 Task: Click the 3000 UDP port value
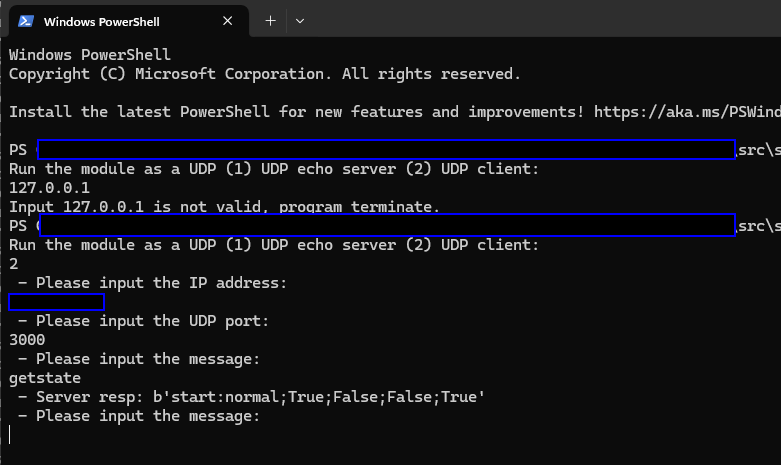[x=27, y=340]
